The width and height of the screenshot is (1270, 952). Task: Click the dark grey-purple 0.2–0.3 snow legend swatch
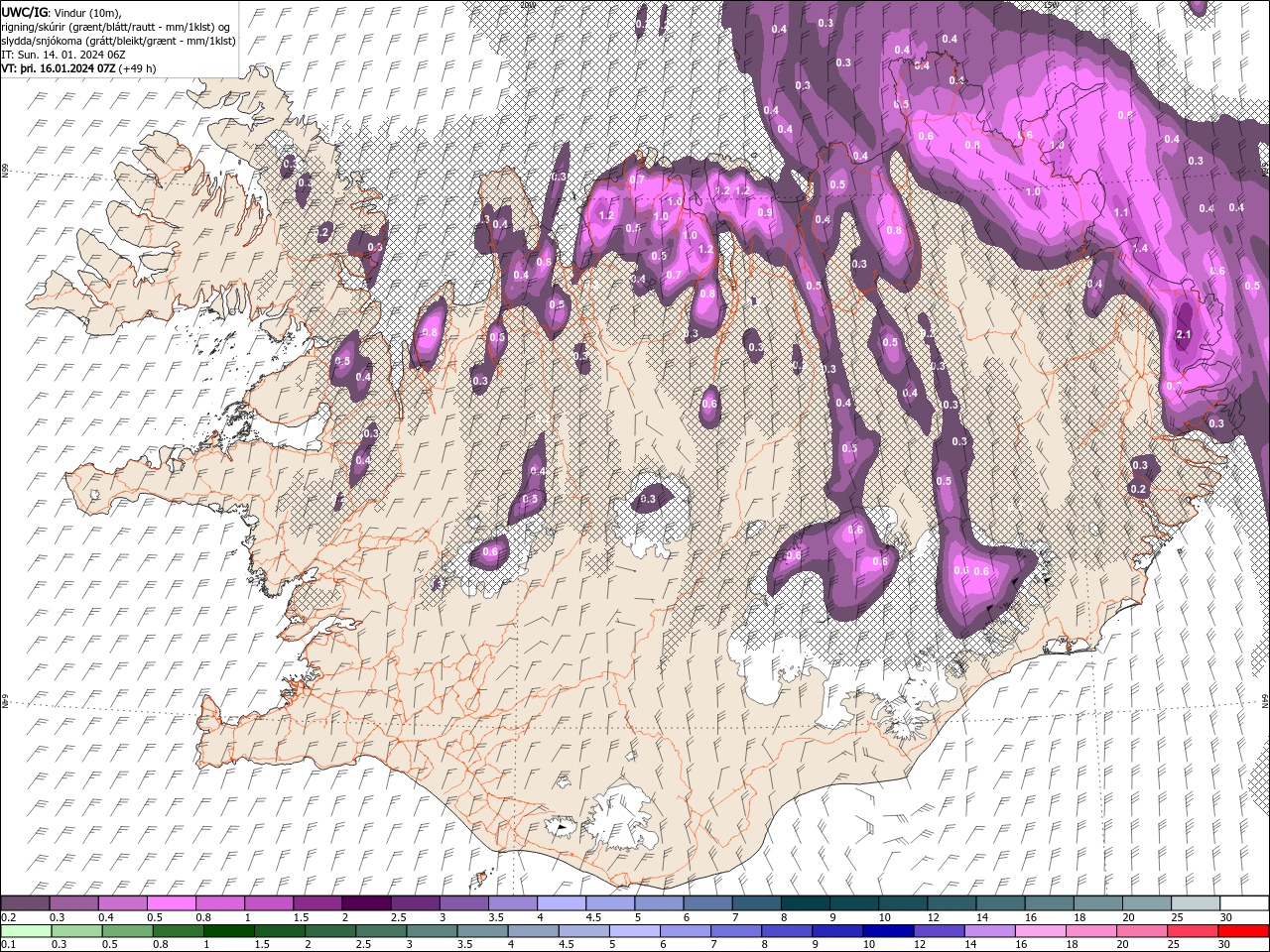pos(25,903)
